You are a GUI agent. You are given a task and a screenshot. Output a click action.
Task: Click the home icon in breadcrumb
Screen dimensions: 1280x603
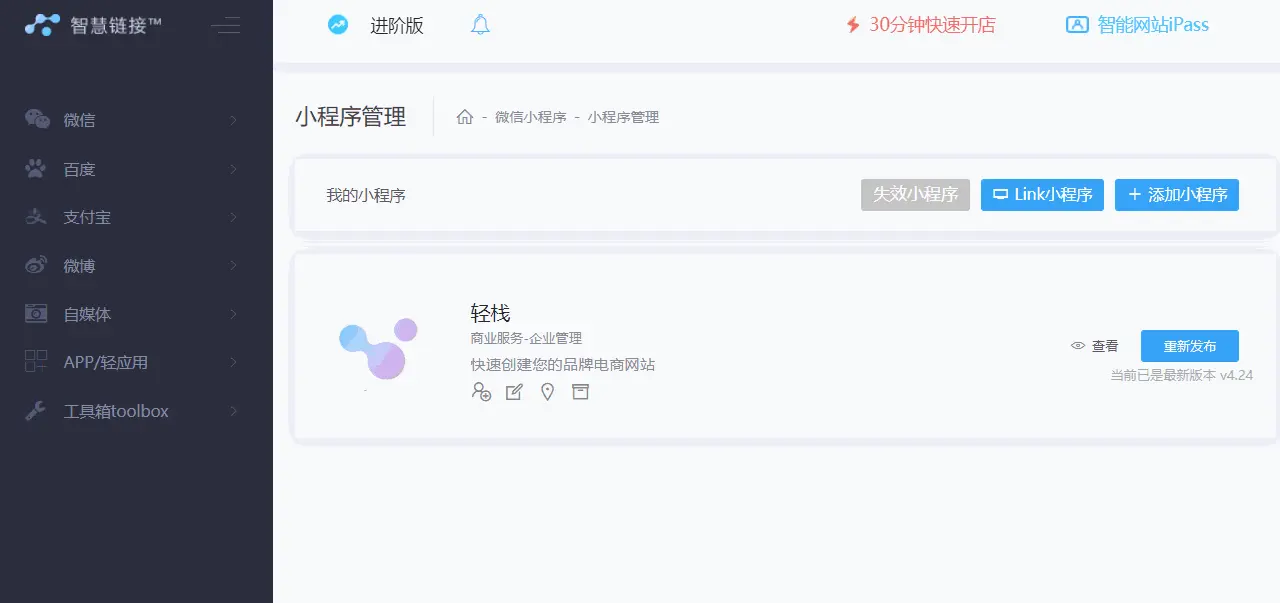click(x=464, y=117)
